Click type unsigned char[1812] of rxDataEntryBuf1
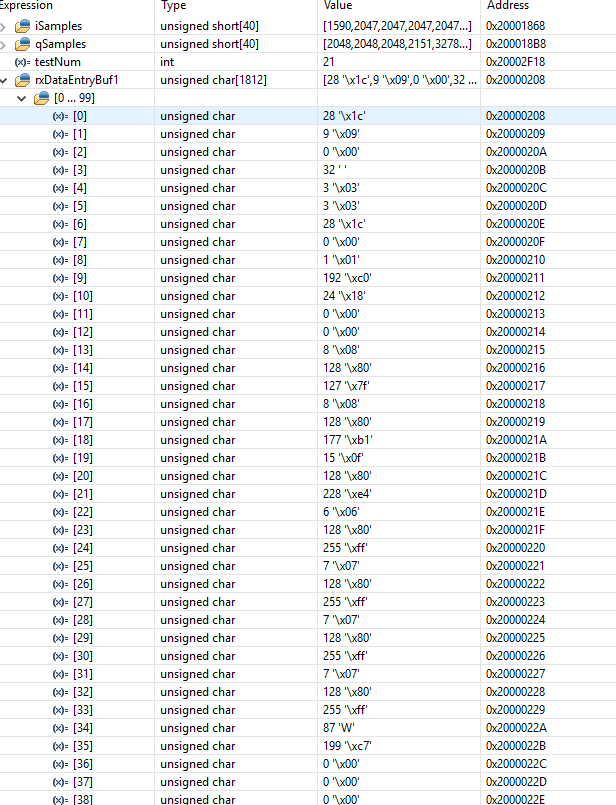Image resolution: width=616 pixels, height=805 pixels. click(x=214, y=80)
